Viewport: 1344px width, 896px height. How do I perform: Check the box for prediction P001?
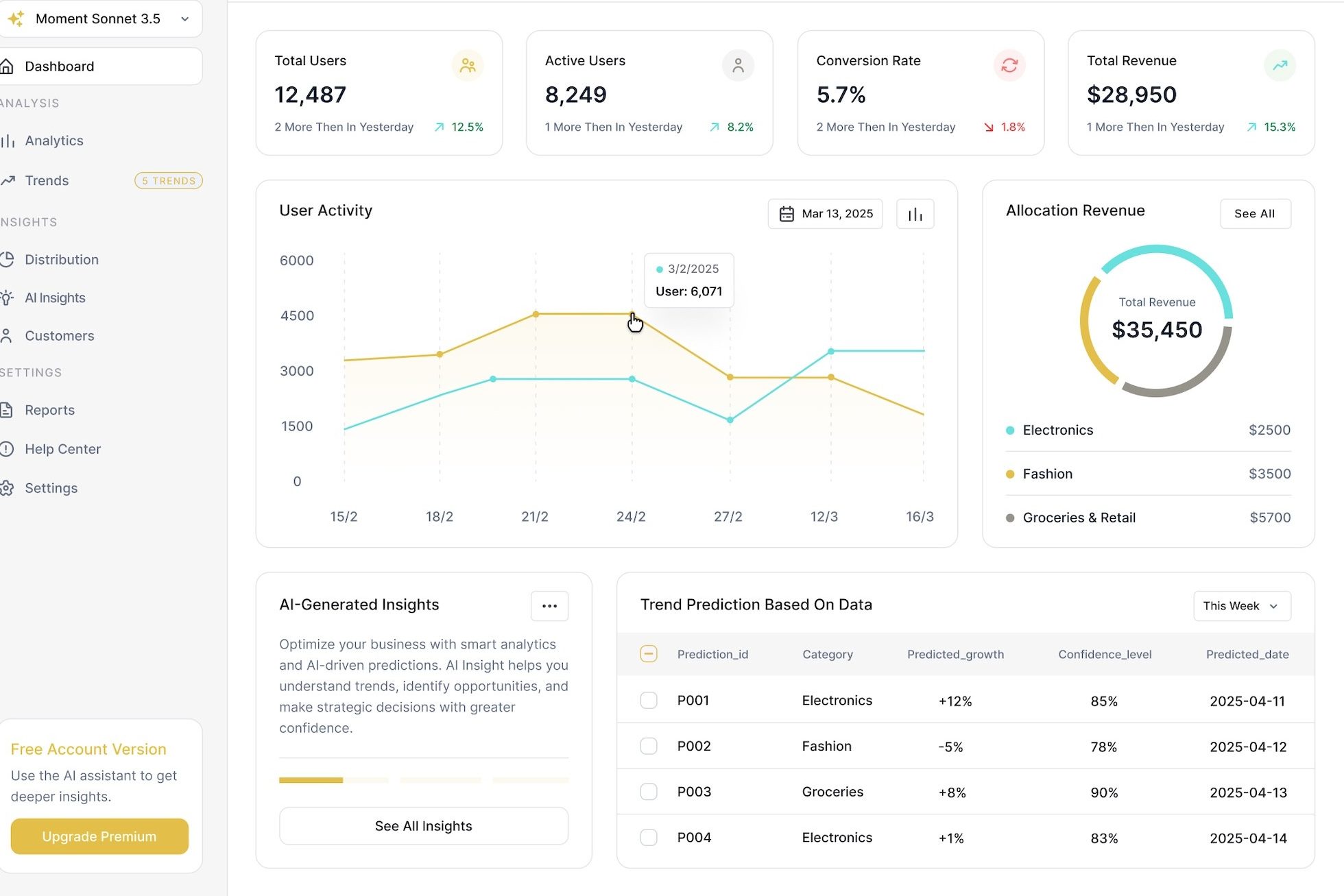point(648,700)
